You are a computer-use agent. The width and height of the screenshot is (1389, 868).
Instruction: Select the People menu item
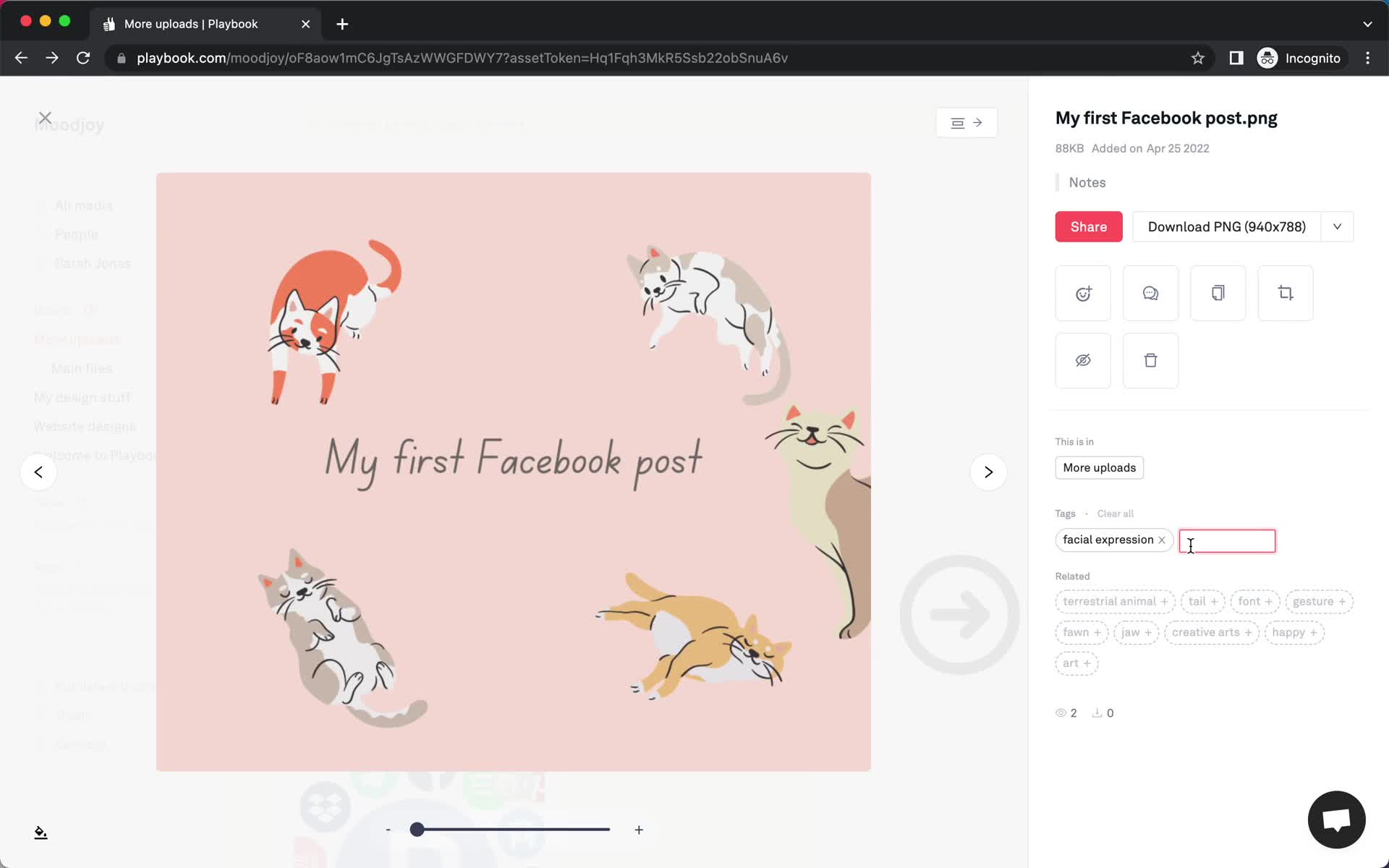click(76, 235)
